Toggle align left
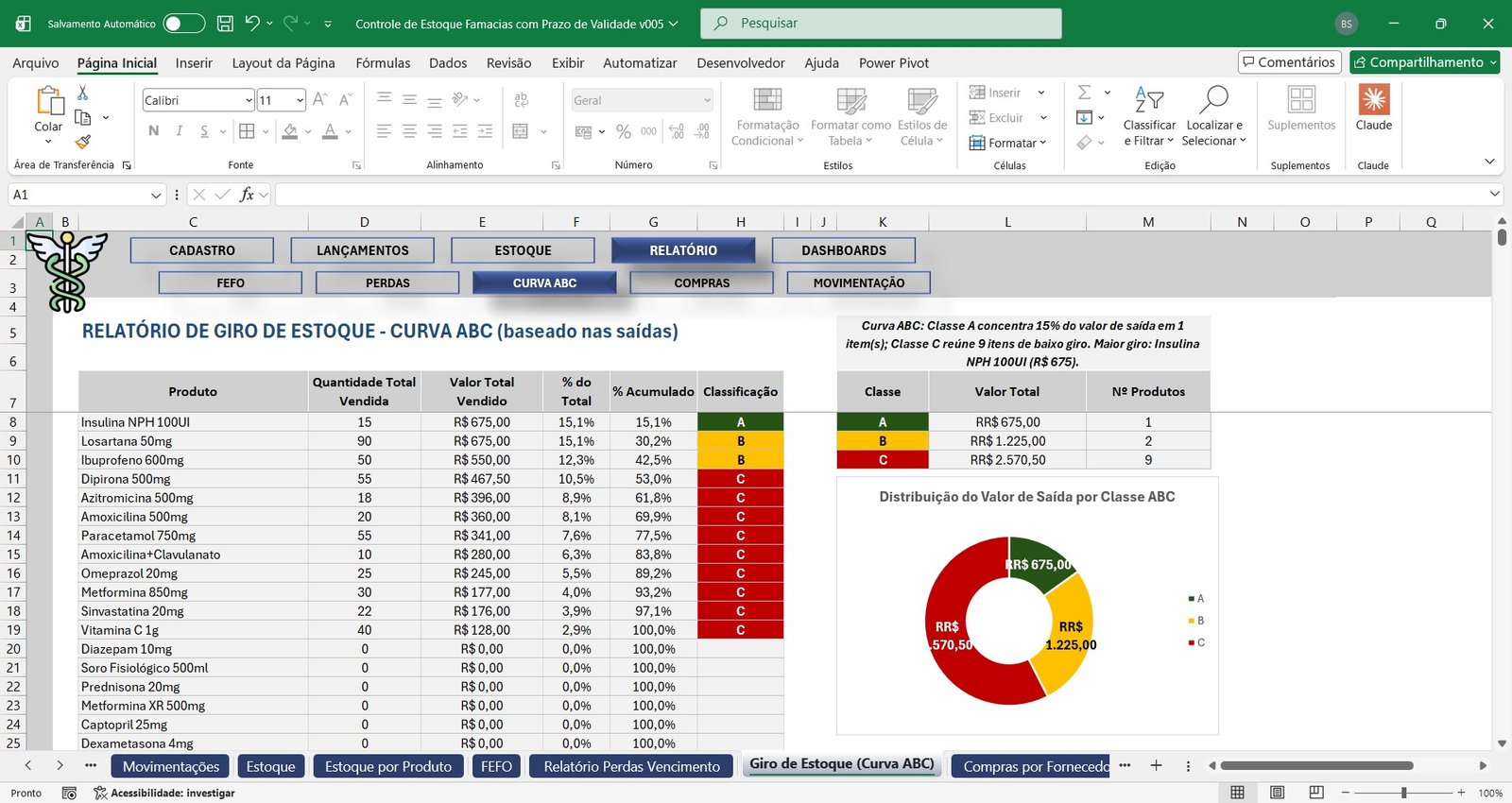Image resolution: width=1512 pixels, height=803 pixels. [x=384, y=131]
